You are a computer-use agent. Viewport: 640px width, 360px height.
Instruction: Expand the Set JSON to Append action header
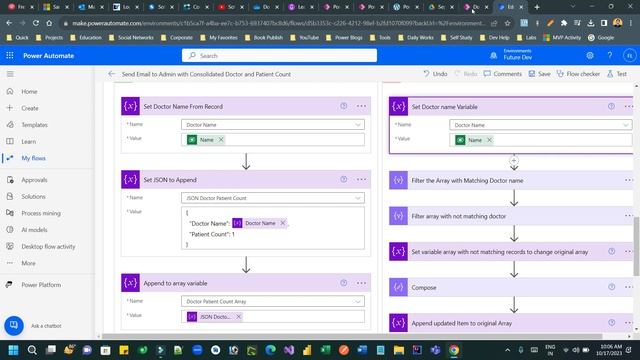[246, 180]
